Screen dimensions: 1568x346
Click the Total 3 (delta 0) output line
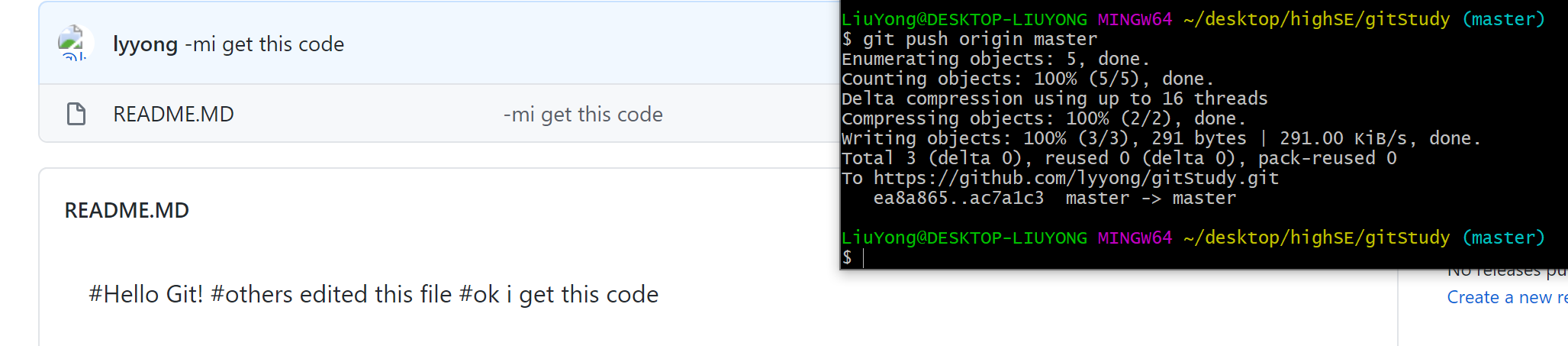[x=1119, y=158]
